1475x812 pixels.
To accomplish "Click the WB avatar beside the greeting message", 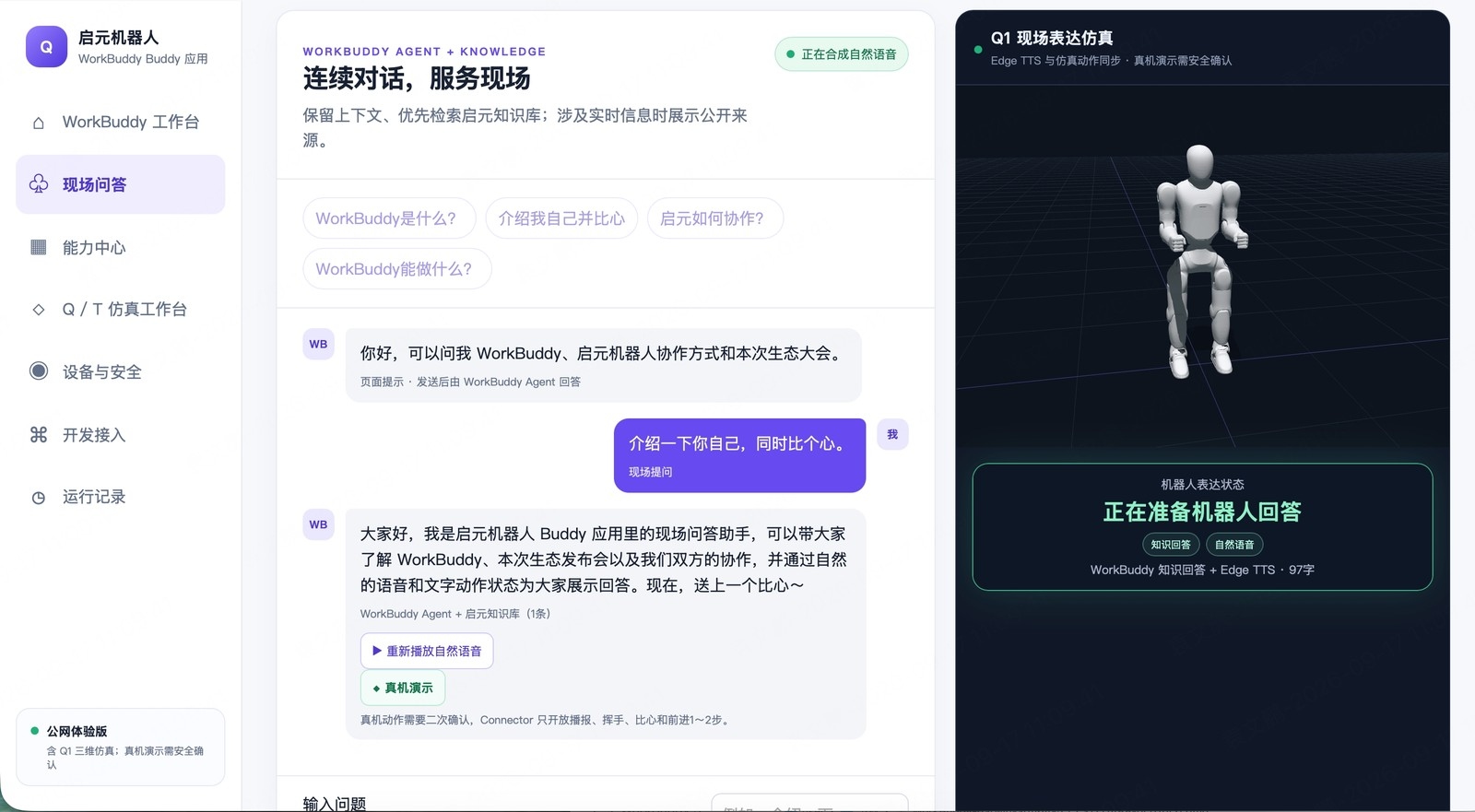I will (318, 344).
